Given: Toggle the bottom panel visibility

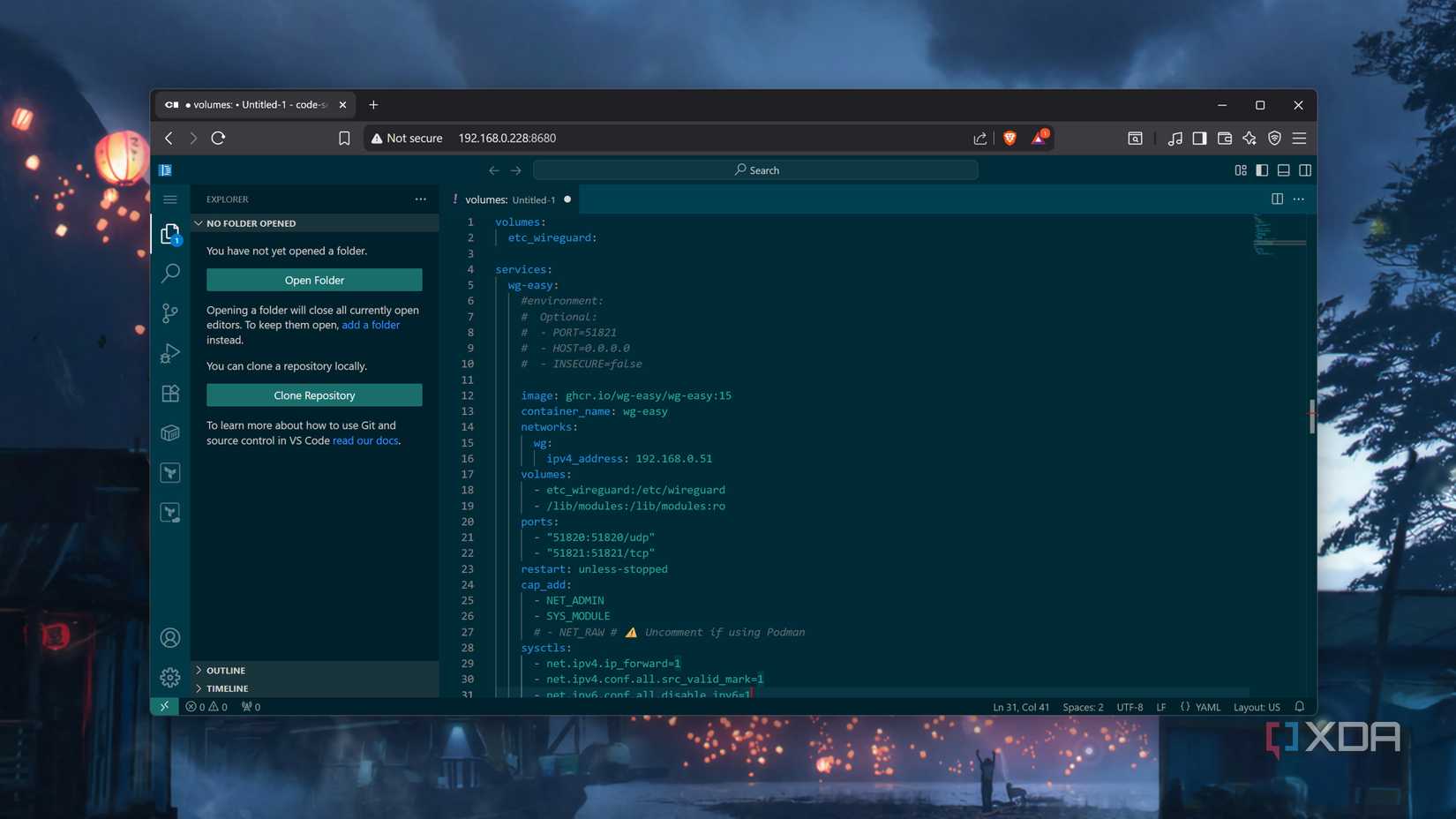Looking at the screenshot, I should [x=1283, y=170].
